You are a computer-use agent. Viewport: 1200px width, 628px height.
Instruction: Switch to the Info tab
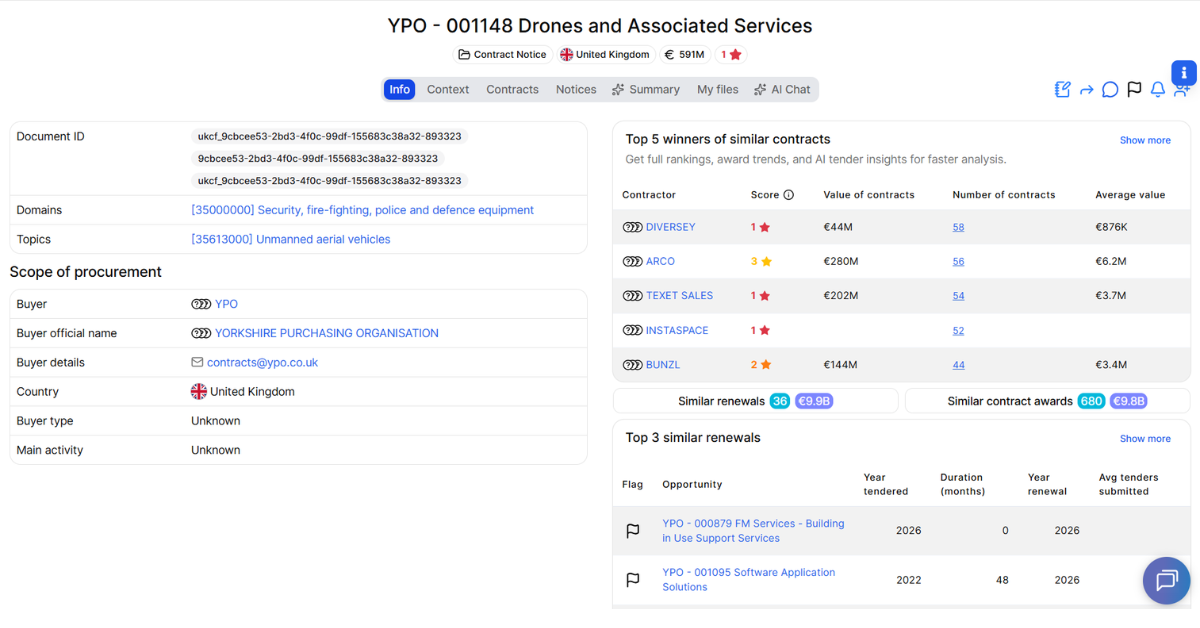pos(400,90)
